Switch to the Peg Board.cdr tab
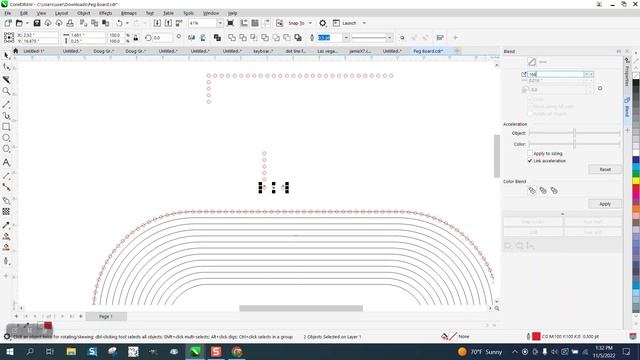 tap(428, 51)
